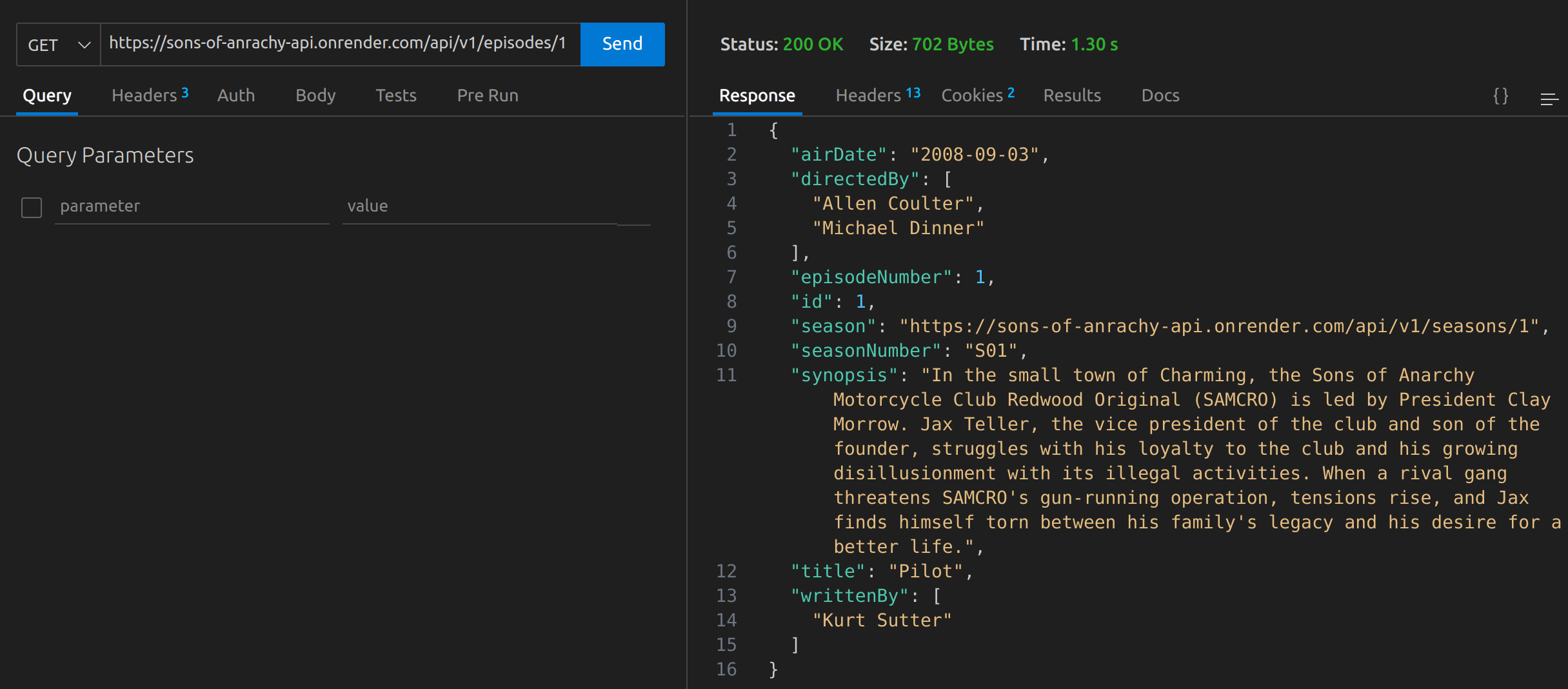Click the curly braces format icon

(1501, 96)
